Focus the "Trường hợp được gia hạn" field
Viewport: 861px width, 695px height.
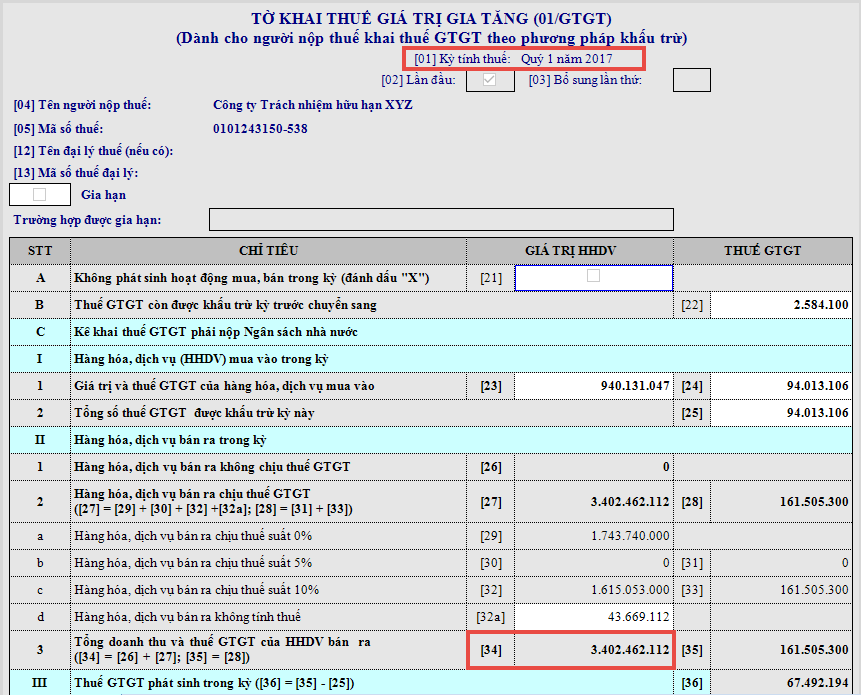pyautogui.click(x=441, y=220)
